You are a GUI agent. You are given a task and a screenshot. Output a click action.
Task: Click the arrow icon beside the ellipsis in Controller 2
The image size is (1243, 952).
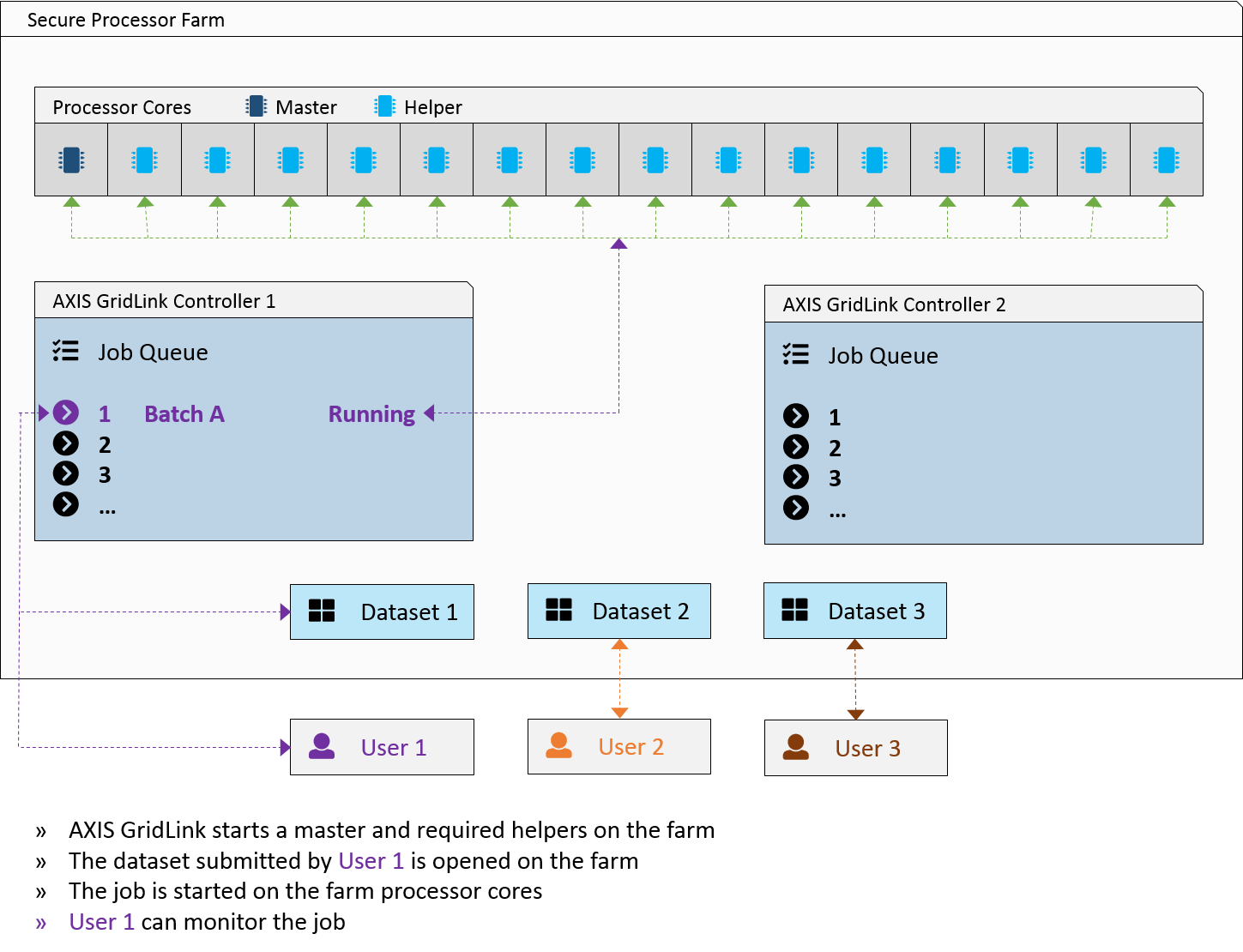[796, 508]
